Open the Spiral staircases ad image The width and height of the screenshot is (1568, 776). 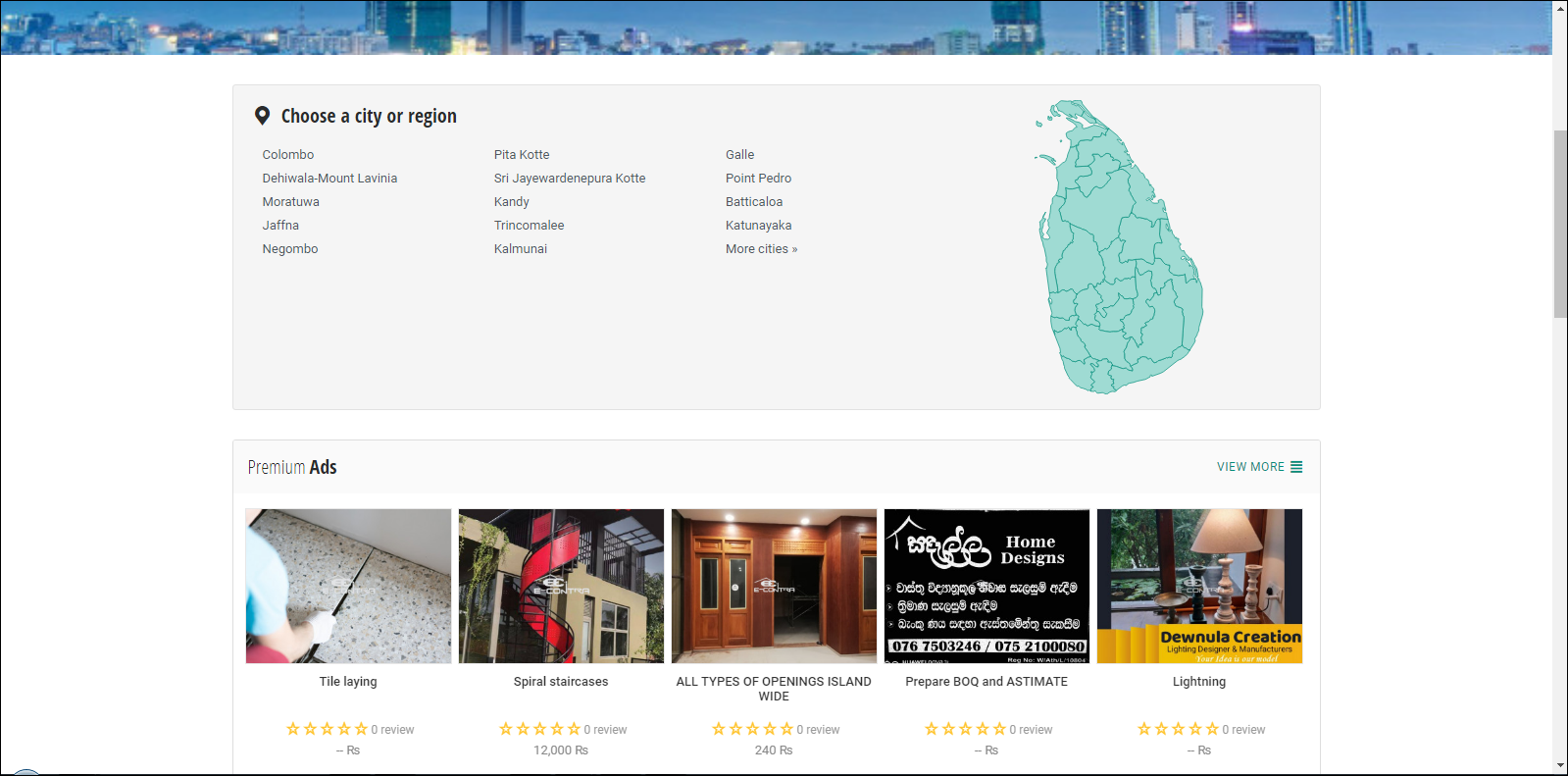pos(561,586)
